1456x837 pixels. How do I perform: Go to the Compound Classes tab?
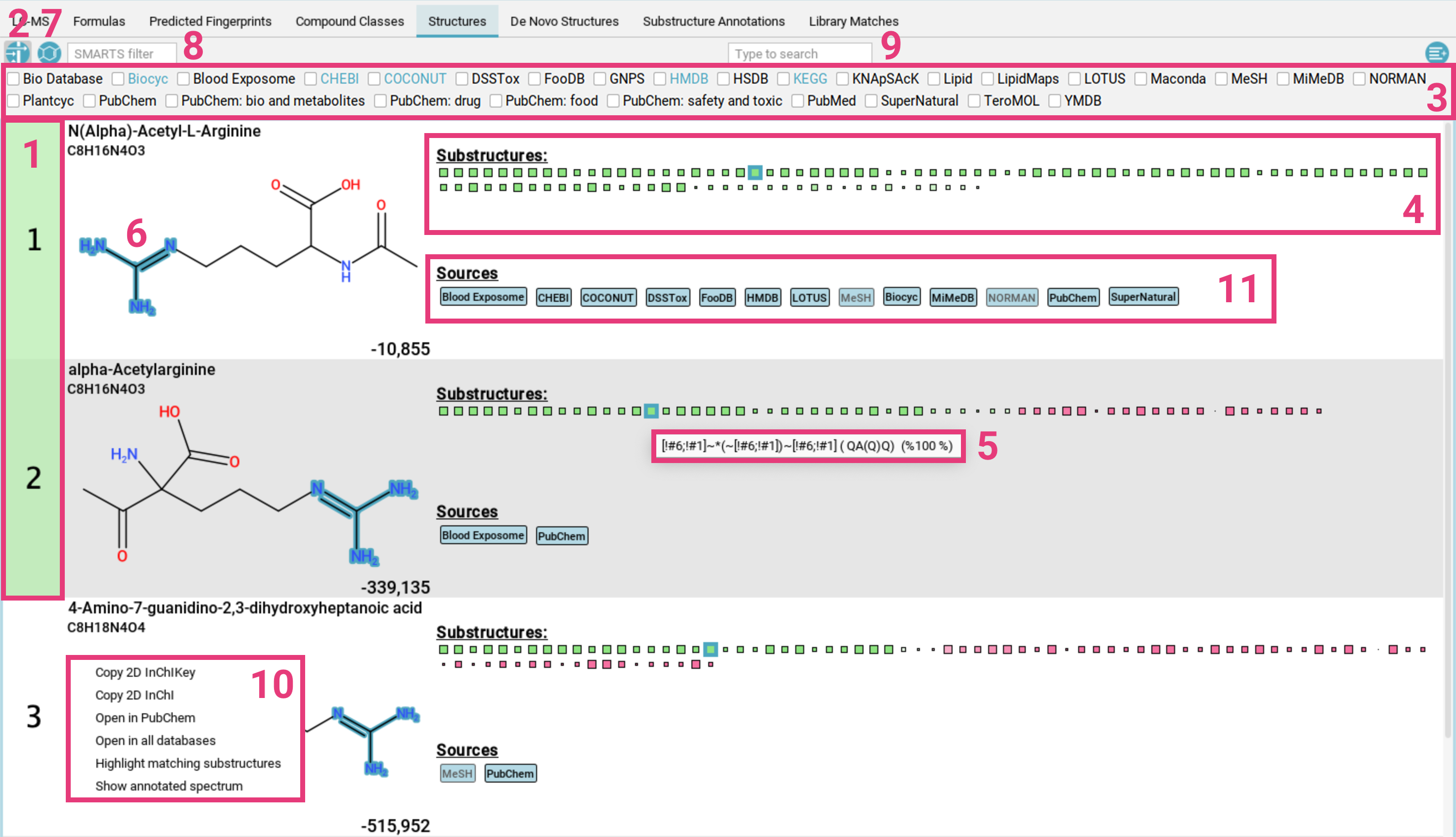(x=349, y=21)
